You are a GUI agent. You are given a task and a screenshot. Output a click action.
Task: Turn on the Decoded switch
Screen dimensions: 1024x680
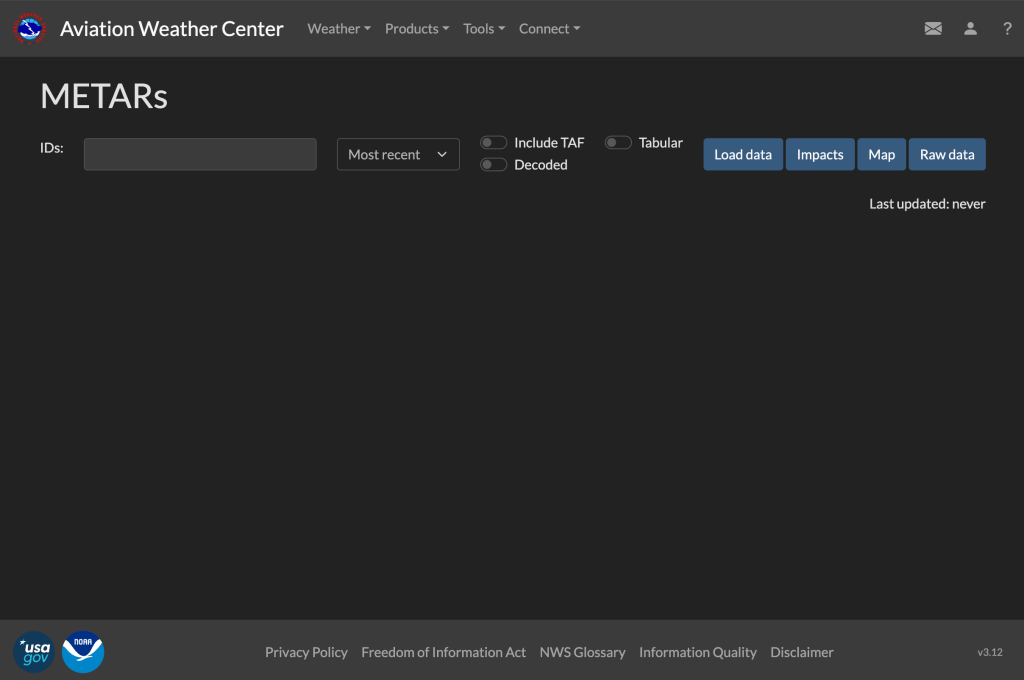494,165
